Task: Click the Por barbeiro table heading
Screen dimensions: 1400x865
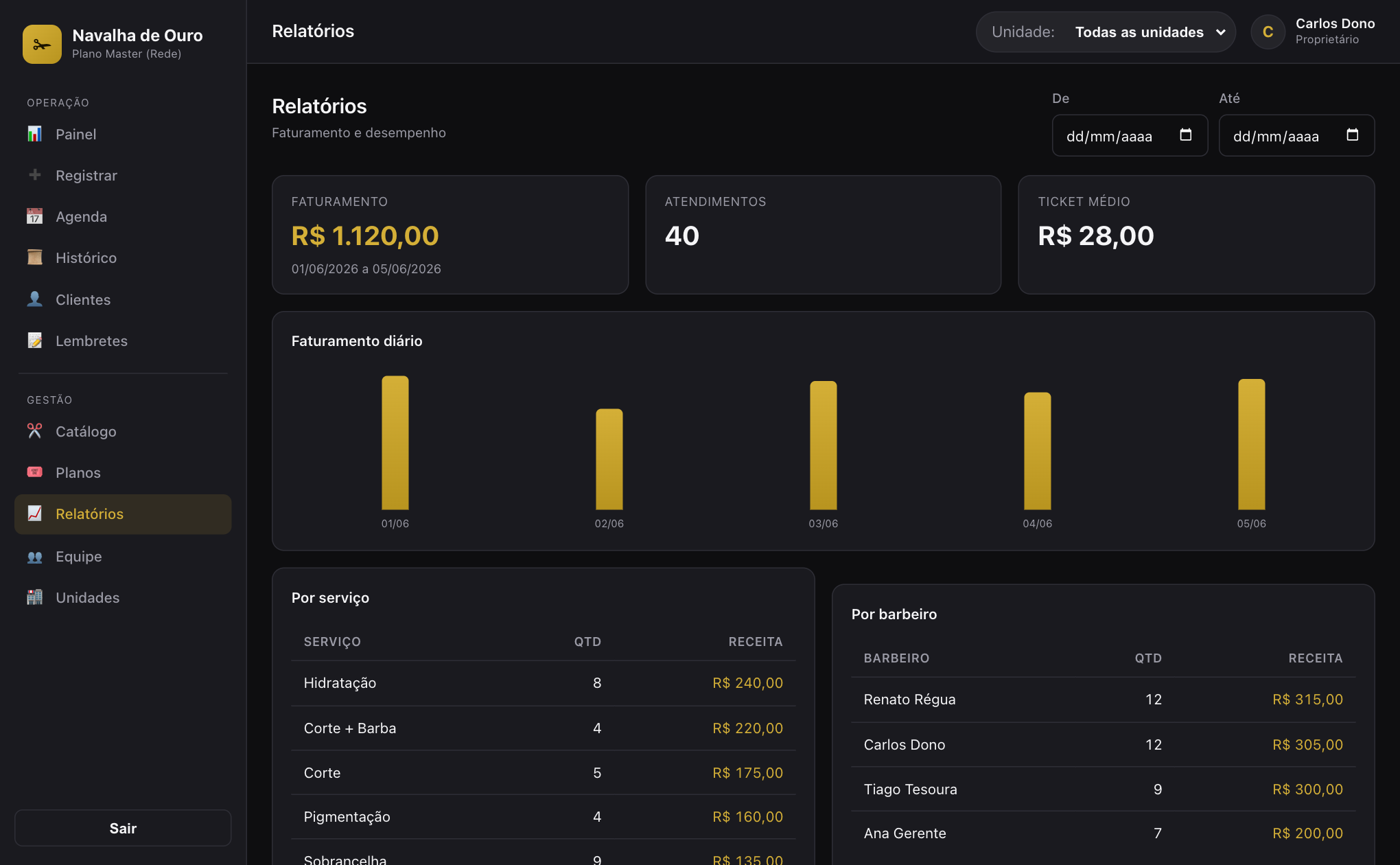Action: click(894, 614)
